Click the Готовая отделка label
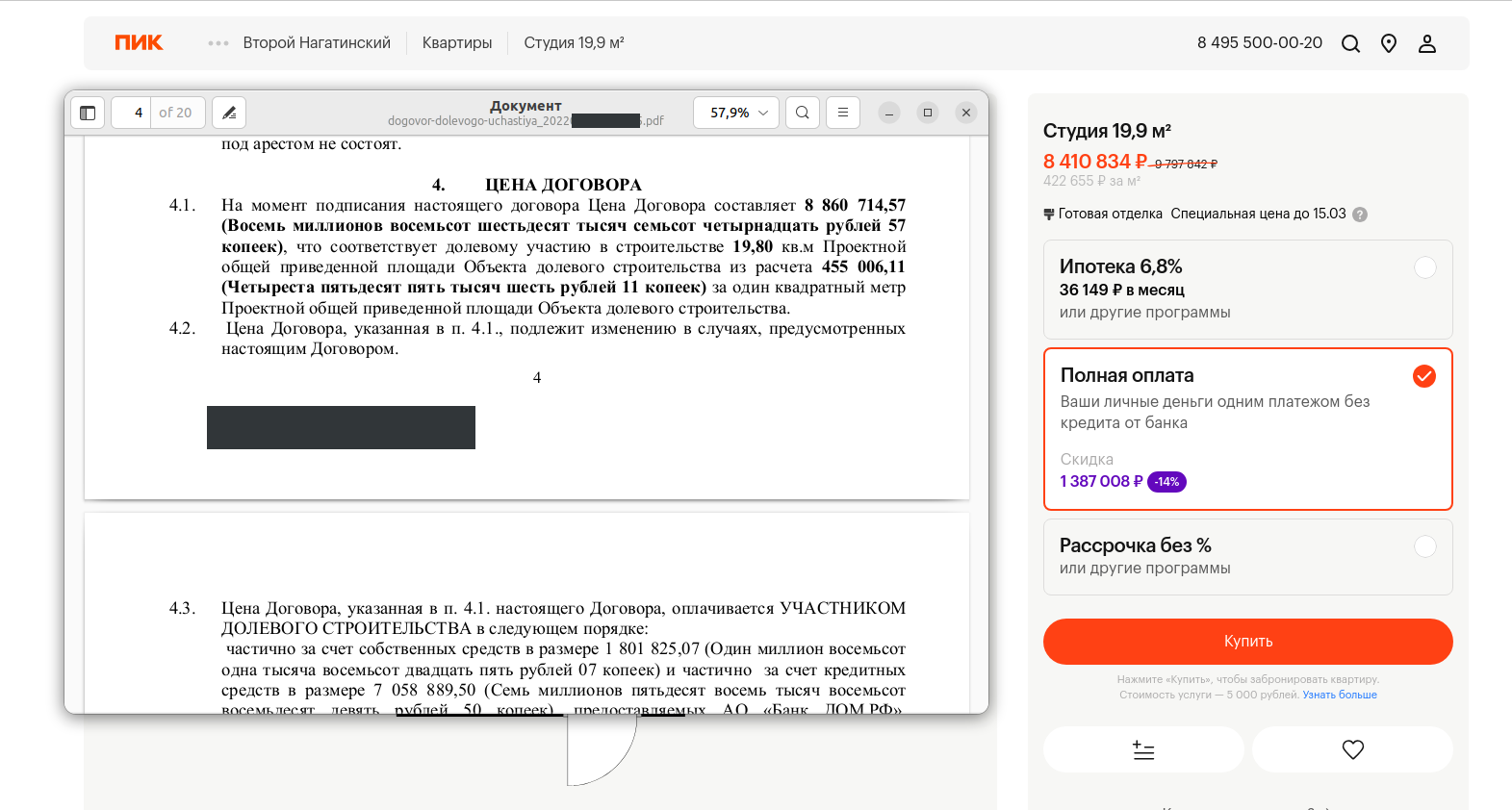The height and width of the screenshot is (810, 1512). point(1110,214)
